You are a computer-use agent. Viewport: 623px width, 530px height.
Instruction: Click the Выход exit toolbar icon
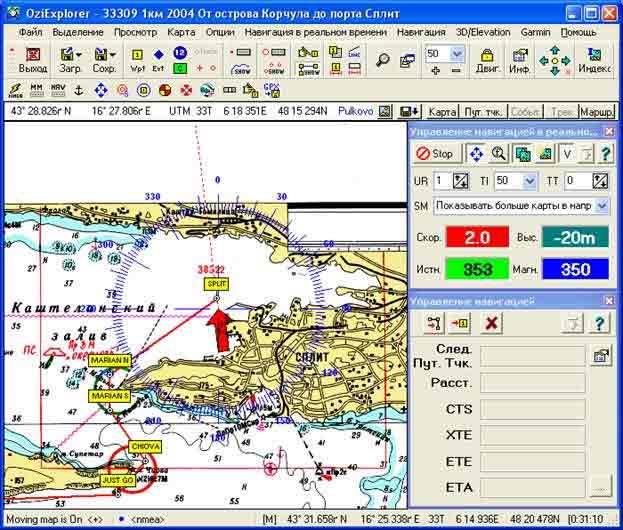(x=33, y=60)
